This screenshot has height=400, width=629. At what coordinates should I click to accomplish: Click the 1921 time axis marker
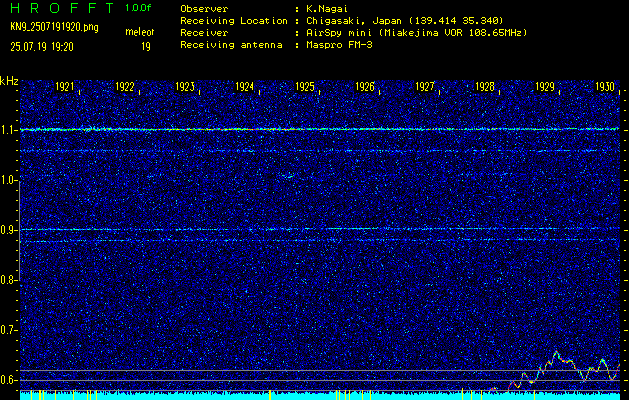64,86
